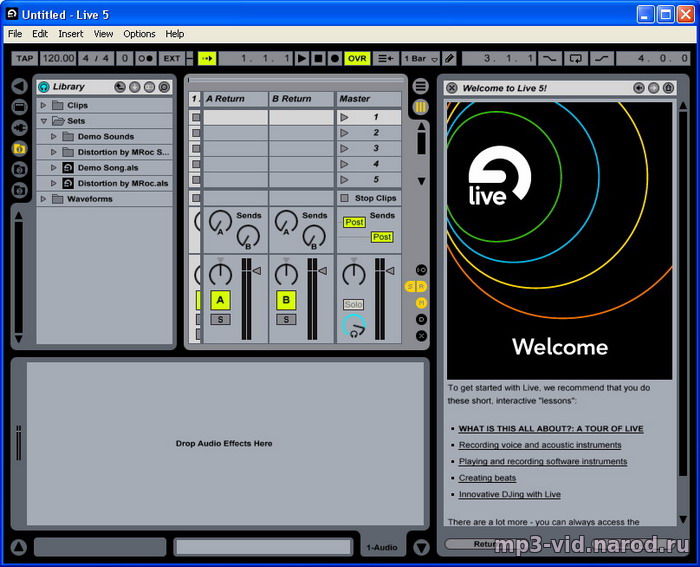The width and height of the screenshot is (700, 567).
Task: Open the Insert menu
Action: click(x=71, y=34)
